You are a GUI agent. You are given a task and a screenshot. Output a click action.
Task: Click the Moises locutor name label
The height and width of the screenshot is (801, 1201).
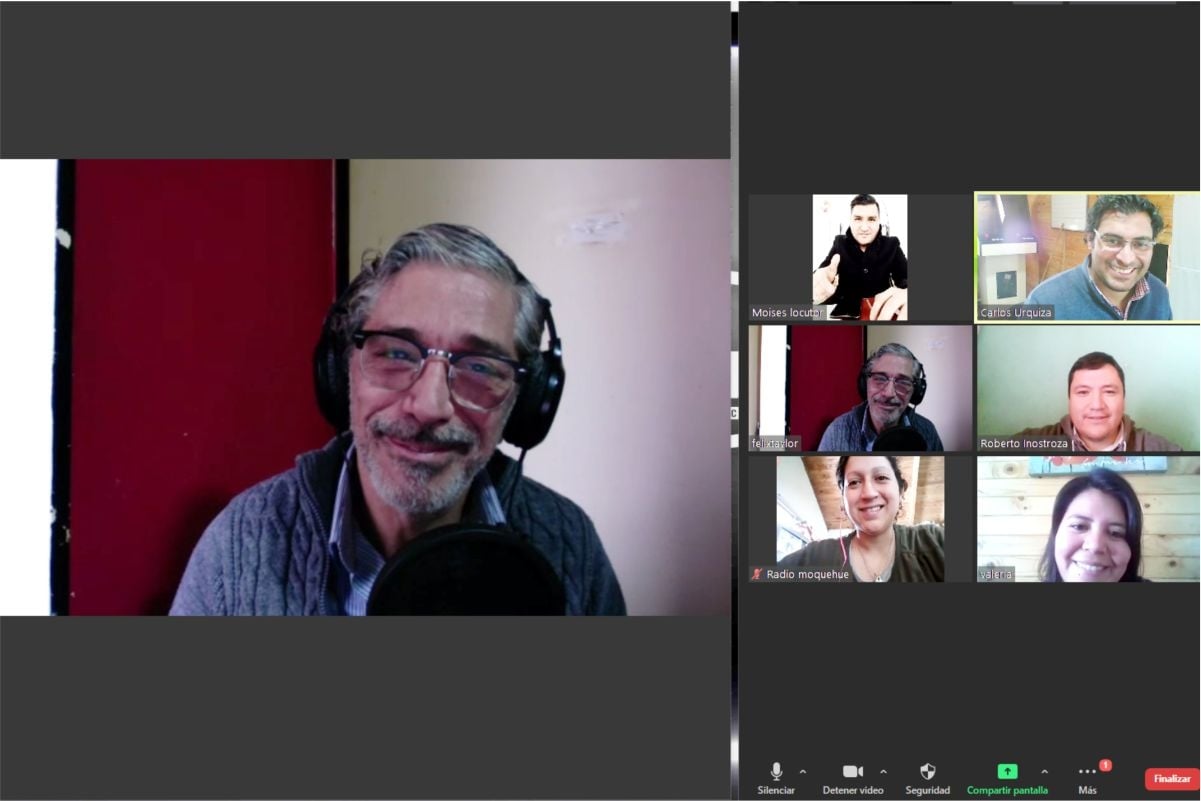787,313
